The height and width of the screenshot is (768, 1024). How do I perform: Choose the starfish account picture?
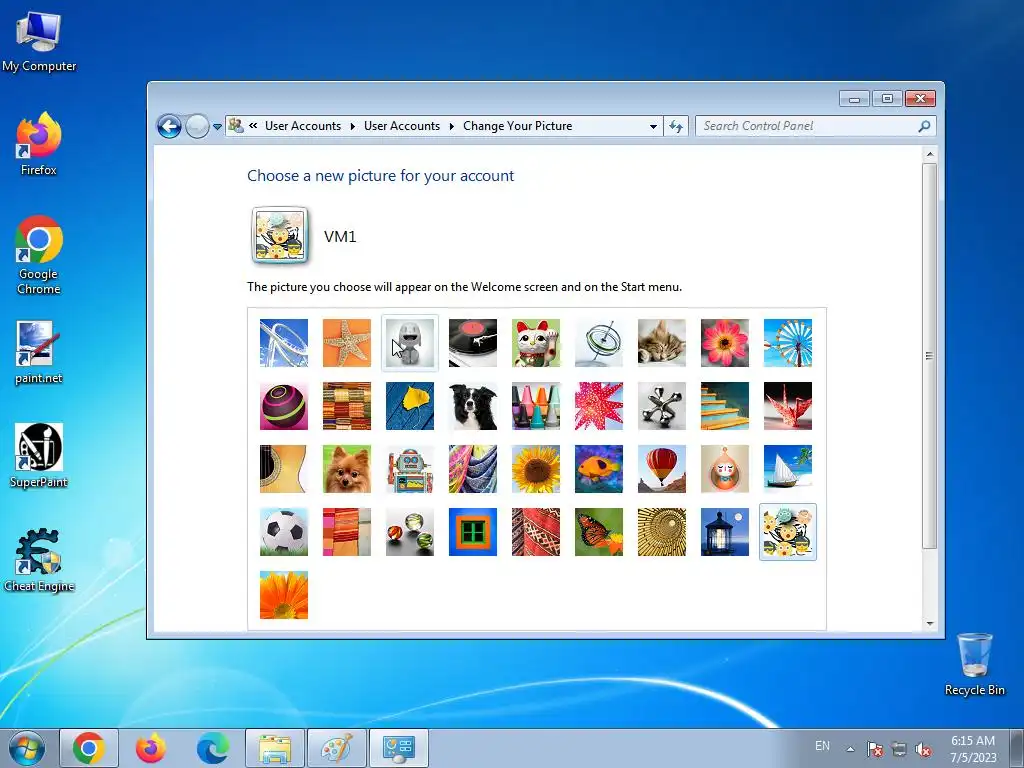(x=347, y=343)
